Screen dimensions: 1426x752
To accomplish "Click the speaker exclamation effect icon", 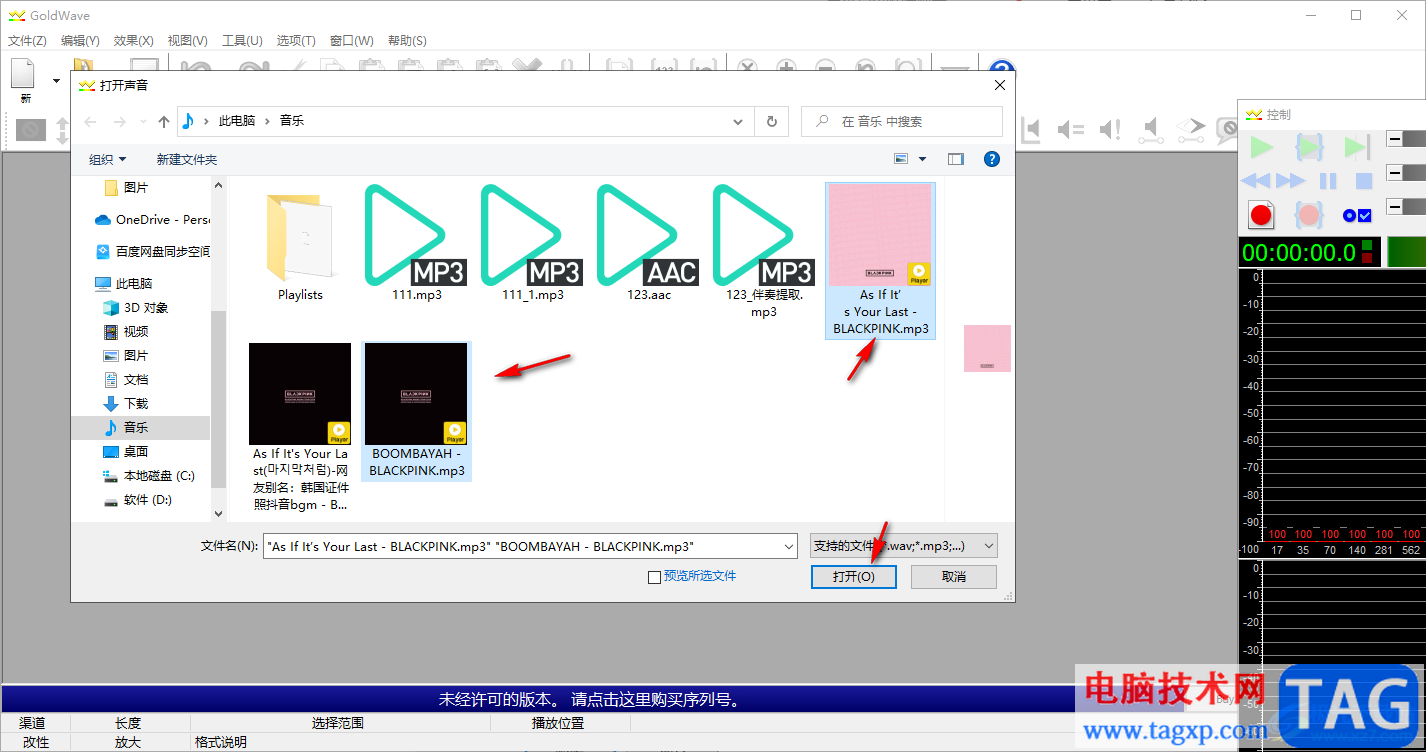I will point(1110,129).
